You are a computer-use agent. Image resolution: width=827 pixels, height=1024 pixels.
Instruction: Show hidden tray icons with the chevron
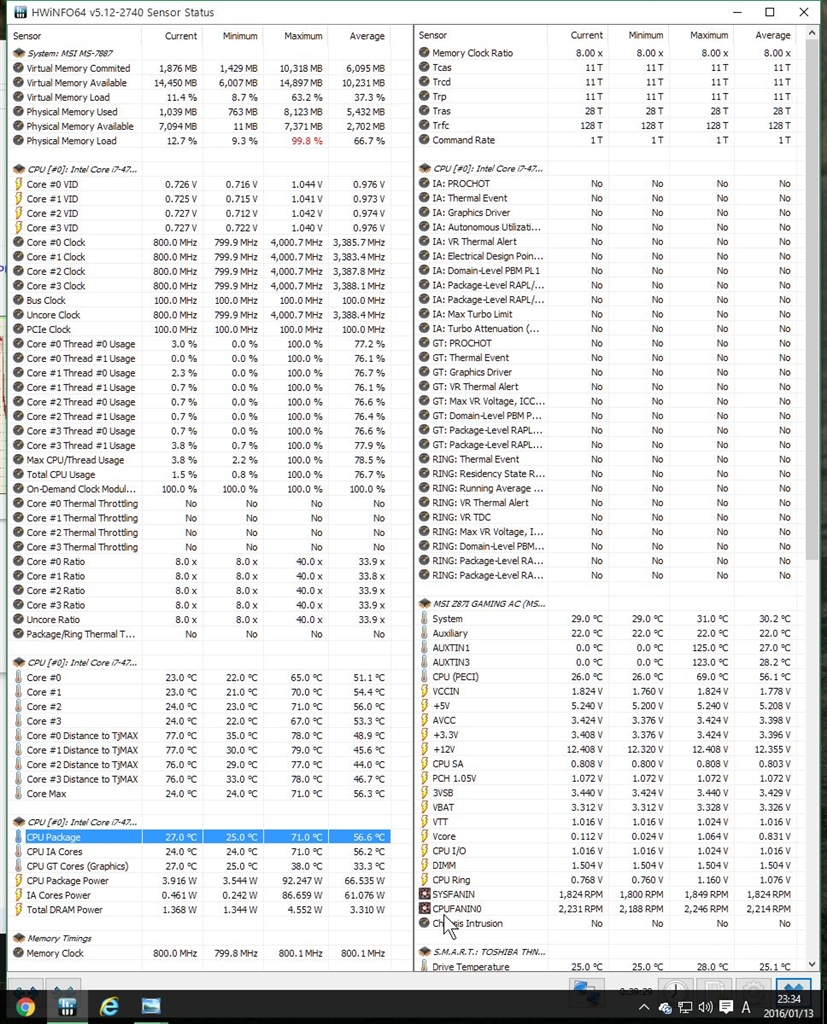644,1007
